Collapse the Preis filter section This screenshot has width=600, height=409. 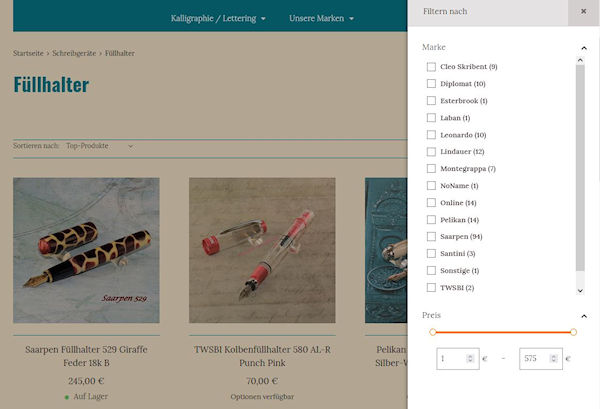(584, 316)
